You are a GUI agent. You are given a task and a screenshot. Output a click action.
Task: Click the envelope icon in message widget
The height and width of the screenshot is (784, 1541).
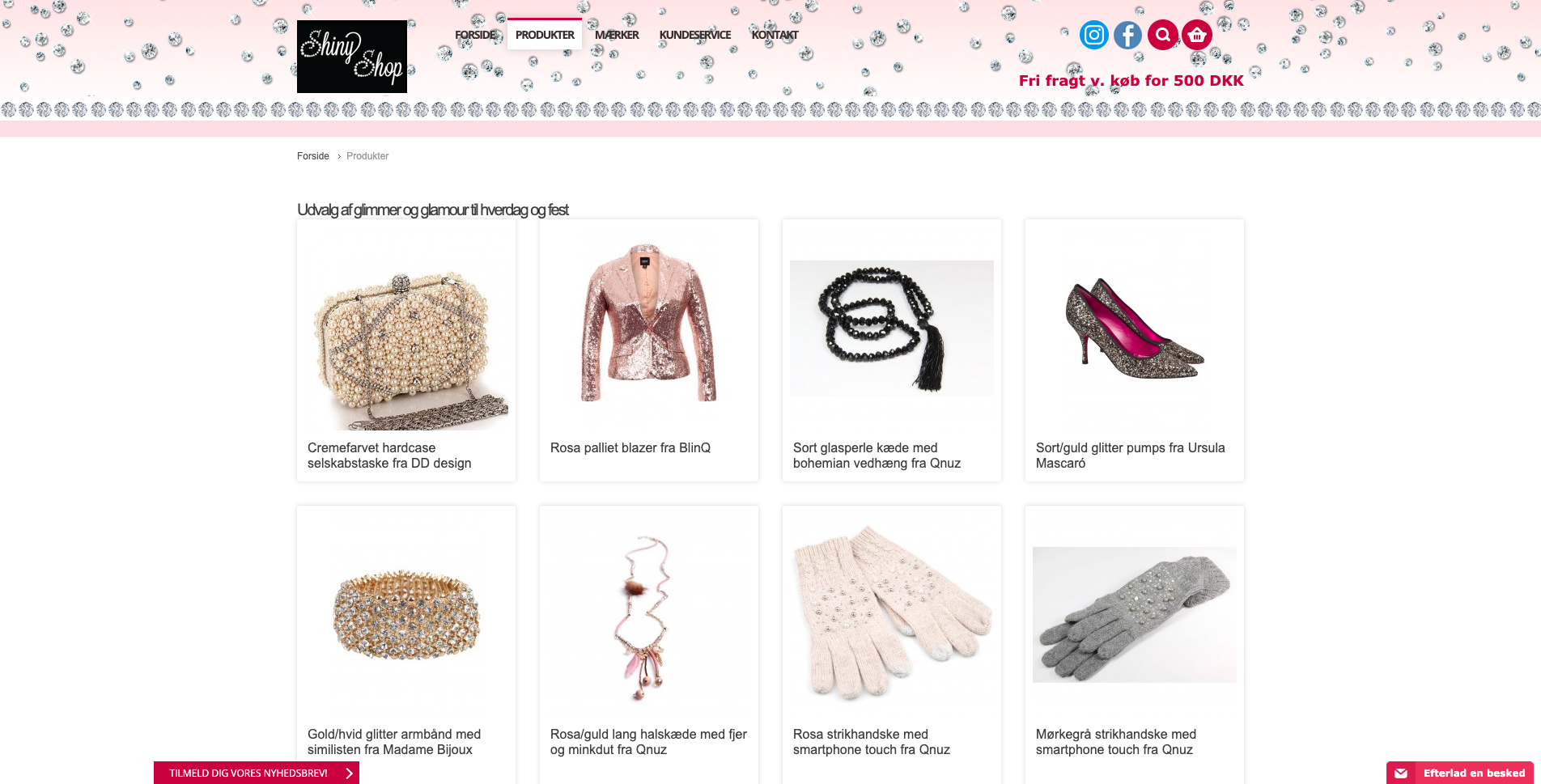[x=1401, y=773]
